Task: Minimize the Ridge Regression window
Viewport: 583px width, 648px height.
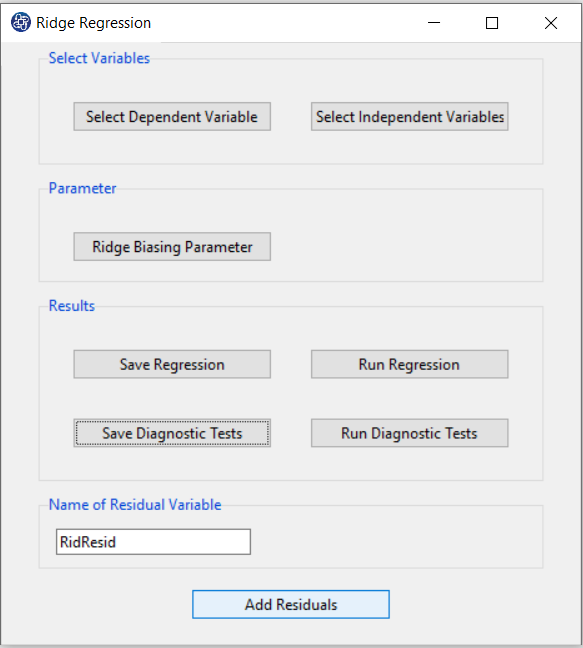Action: tap(434, 23)
